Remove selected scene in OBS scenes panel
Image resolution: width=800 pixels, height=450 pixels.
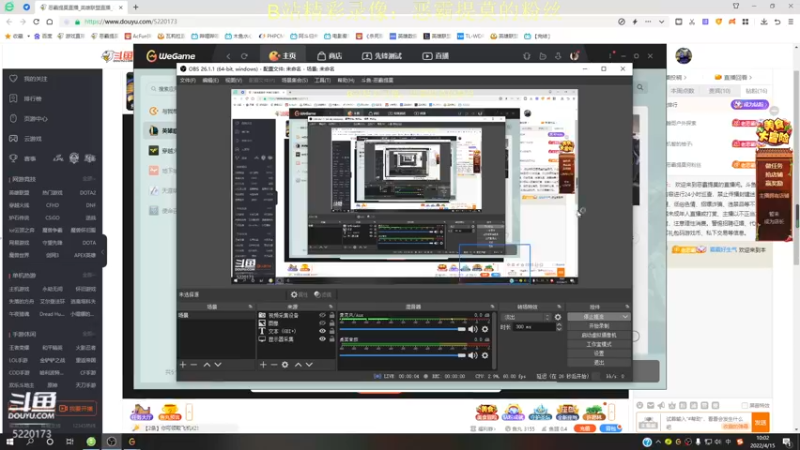(194, 365)
